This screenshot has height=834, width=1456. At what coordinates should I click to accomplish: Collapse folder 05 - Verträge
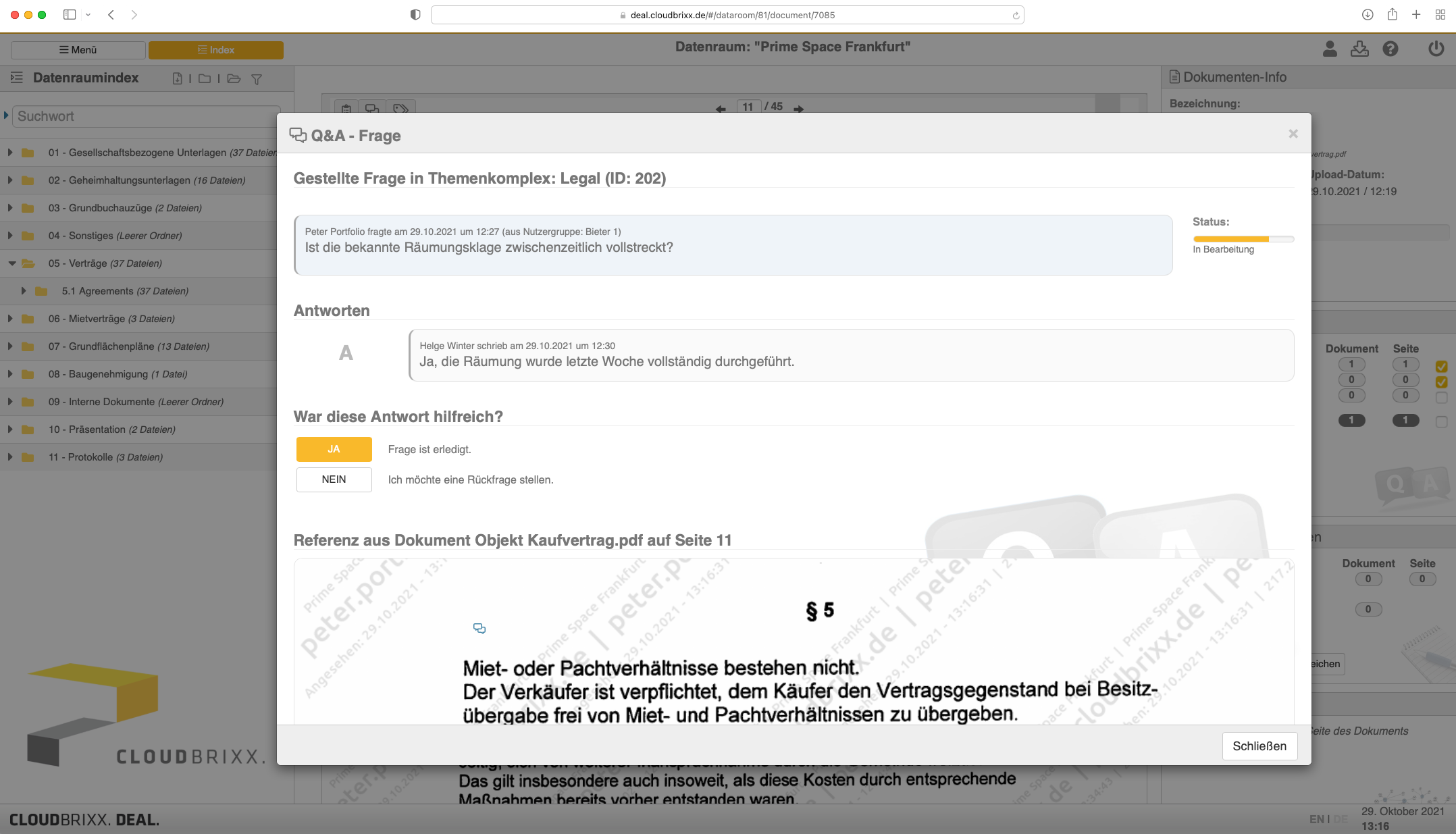pyautogui.click(x=11, y=263)
